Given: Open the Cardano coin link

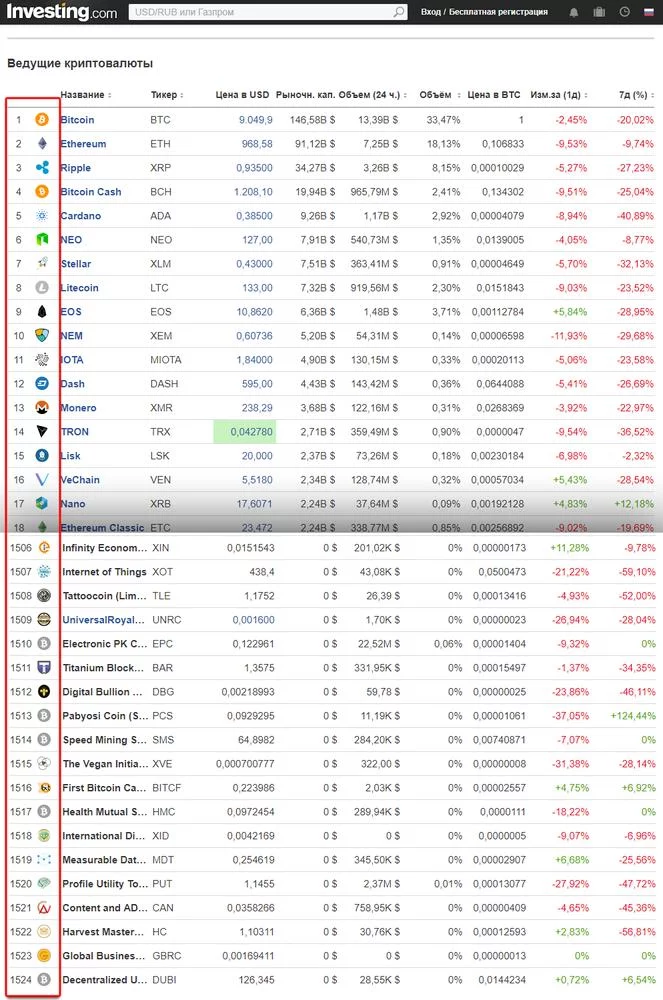Looking at the screenshot, I should point(80,216).
